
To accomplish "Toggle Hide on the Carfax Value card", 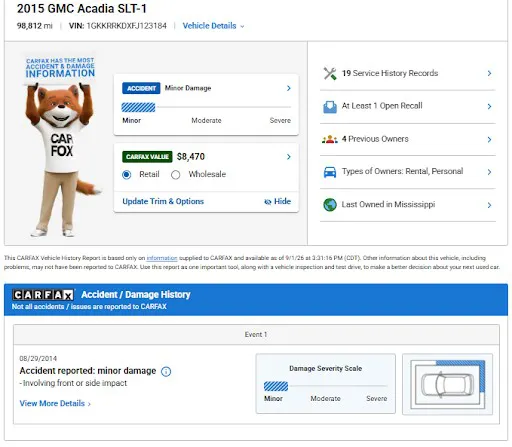I will click(277, 201).
